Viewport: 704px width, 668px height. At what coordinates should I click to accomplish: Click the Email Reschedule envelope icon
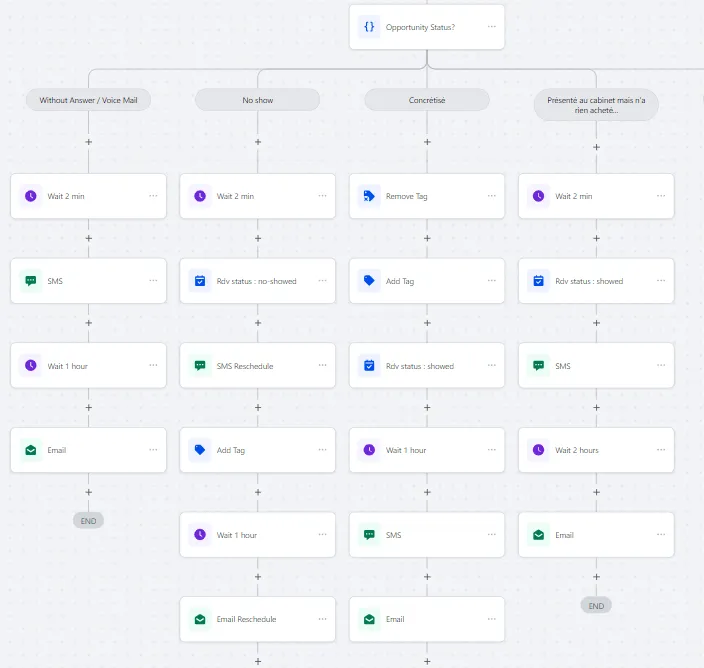(x=200, y=620)
